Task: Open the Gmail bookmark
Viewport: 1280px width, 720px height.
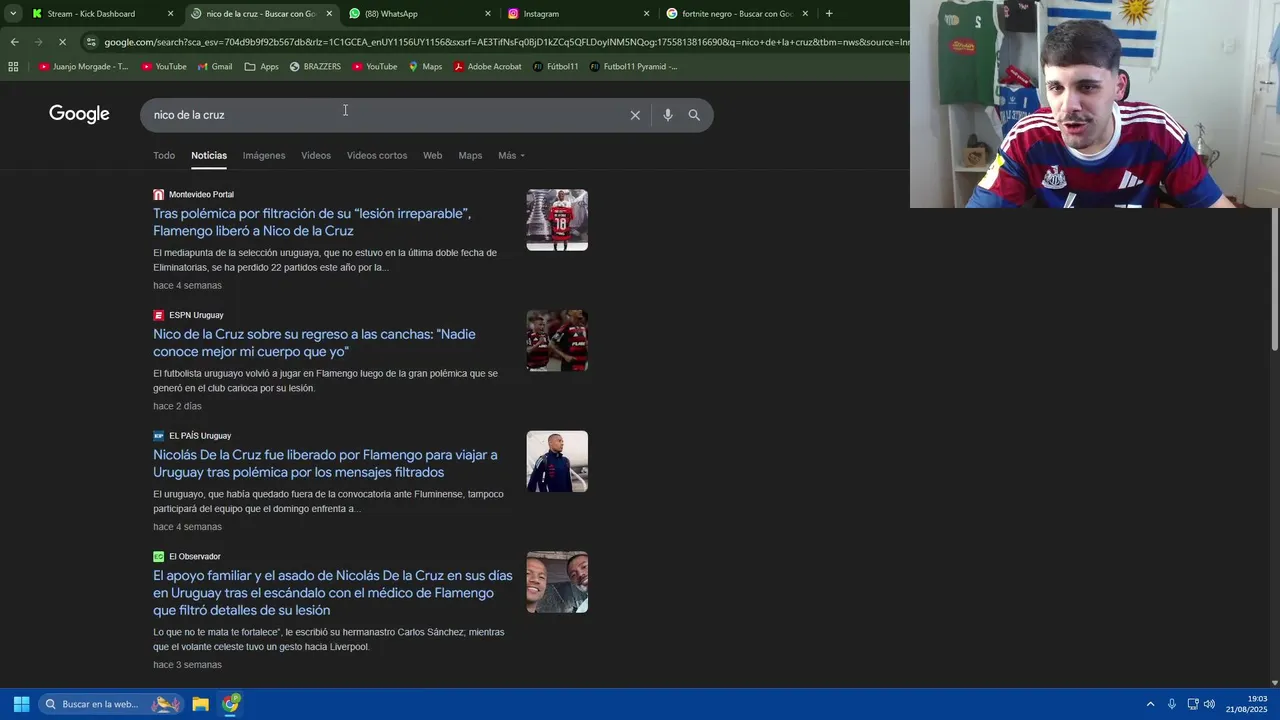Action: click(x=215, y=67)
